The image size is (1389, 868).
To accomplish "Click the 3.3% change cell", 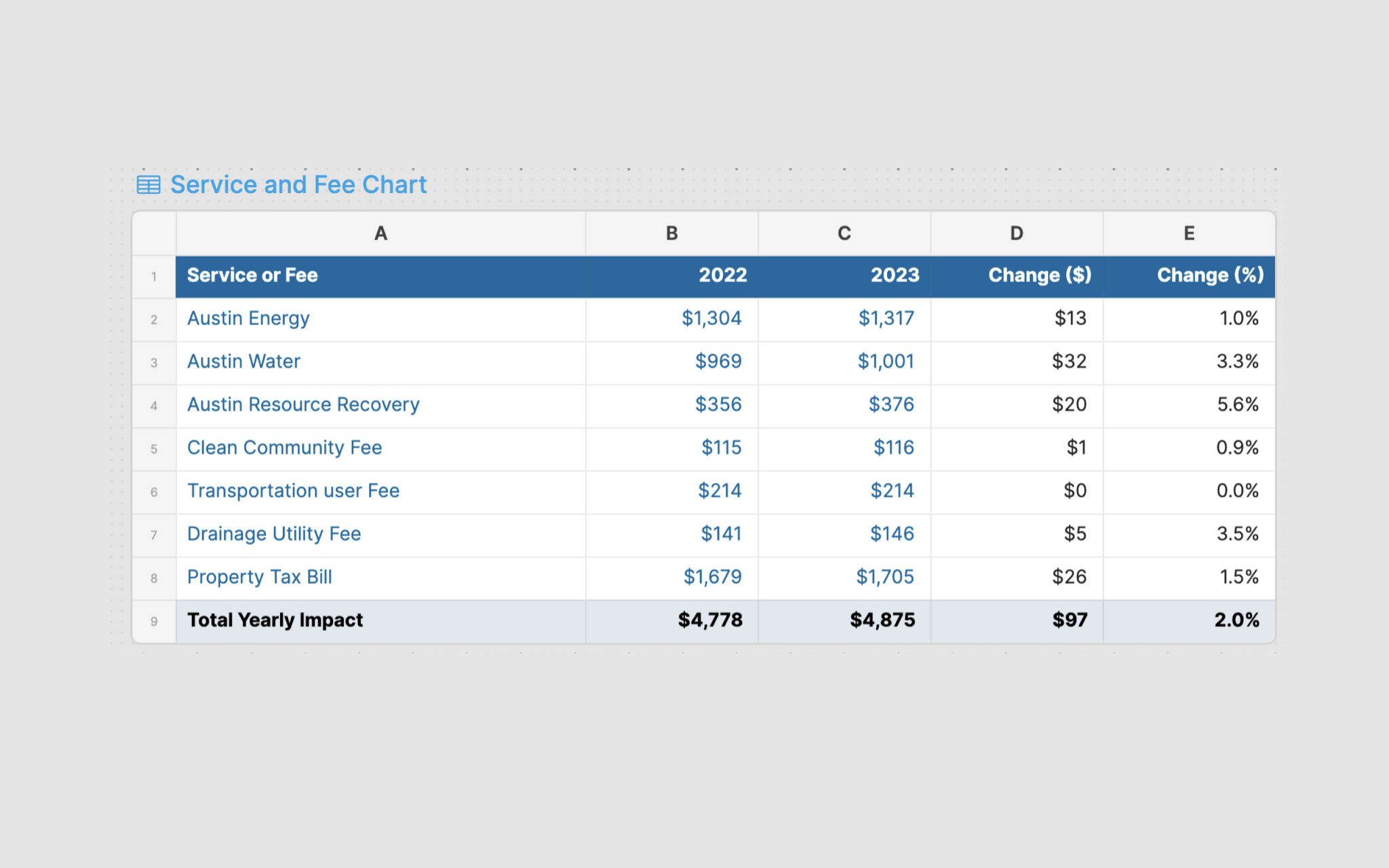I will (x=1189, y=363).
